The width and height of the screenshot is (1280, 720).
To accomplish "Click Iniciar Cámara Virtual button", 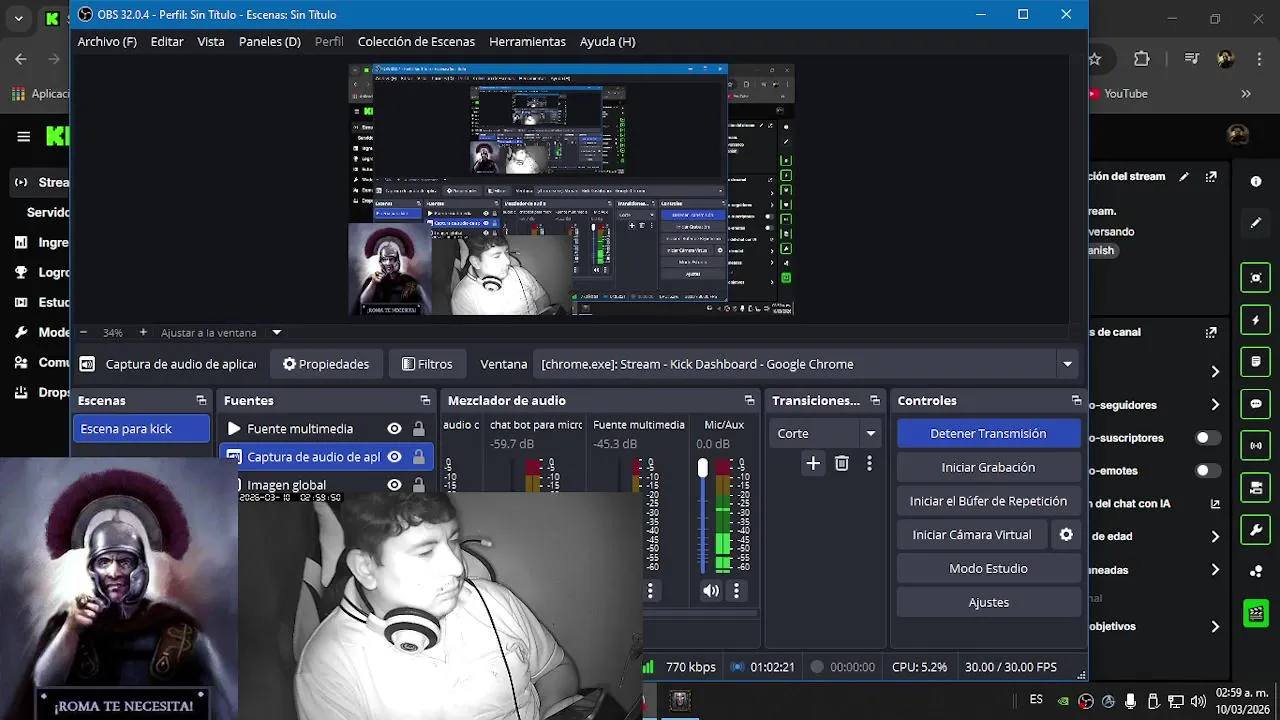I will pos(971,535).
